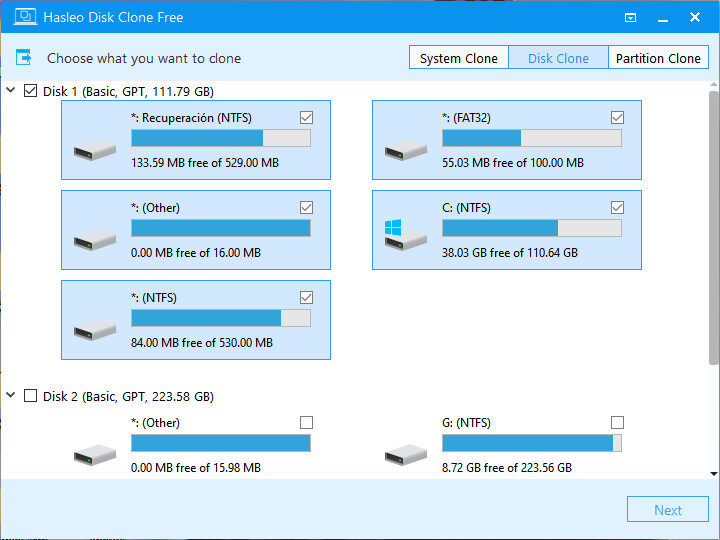Check the Disk 2 checkbox
720x540 pixels.
coord(30,395)
